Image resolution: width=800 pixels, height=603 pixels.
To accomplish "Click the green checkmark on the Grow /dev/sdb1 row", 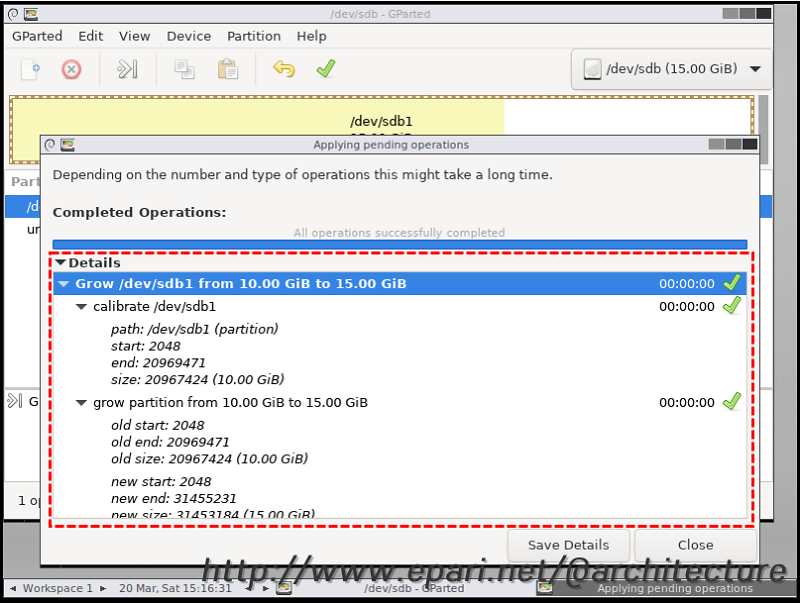I will point(732,283).
